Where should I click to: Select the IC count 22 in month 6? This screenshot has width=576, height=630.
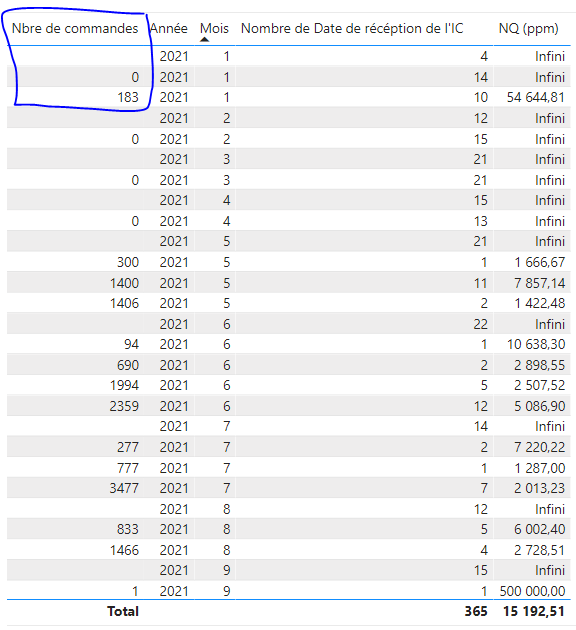(480, 324)
